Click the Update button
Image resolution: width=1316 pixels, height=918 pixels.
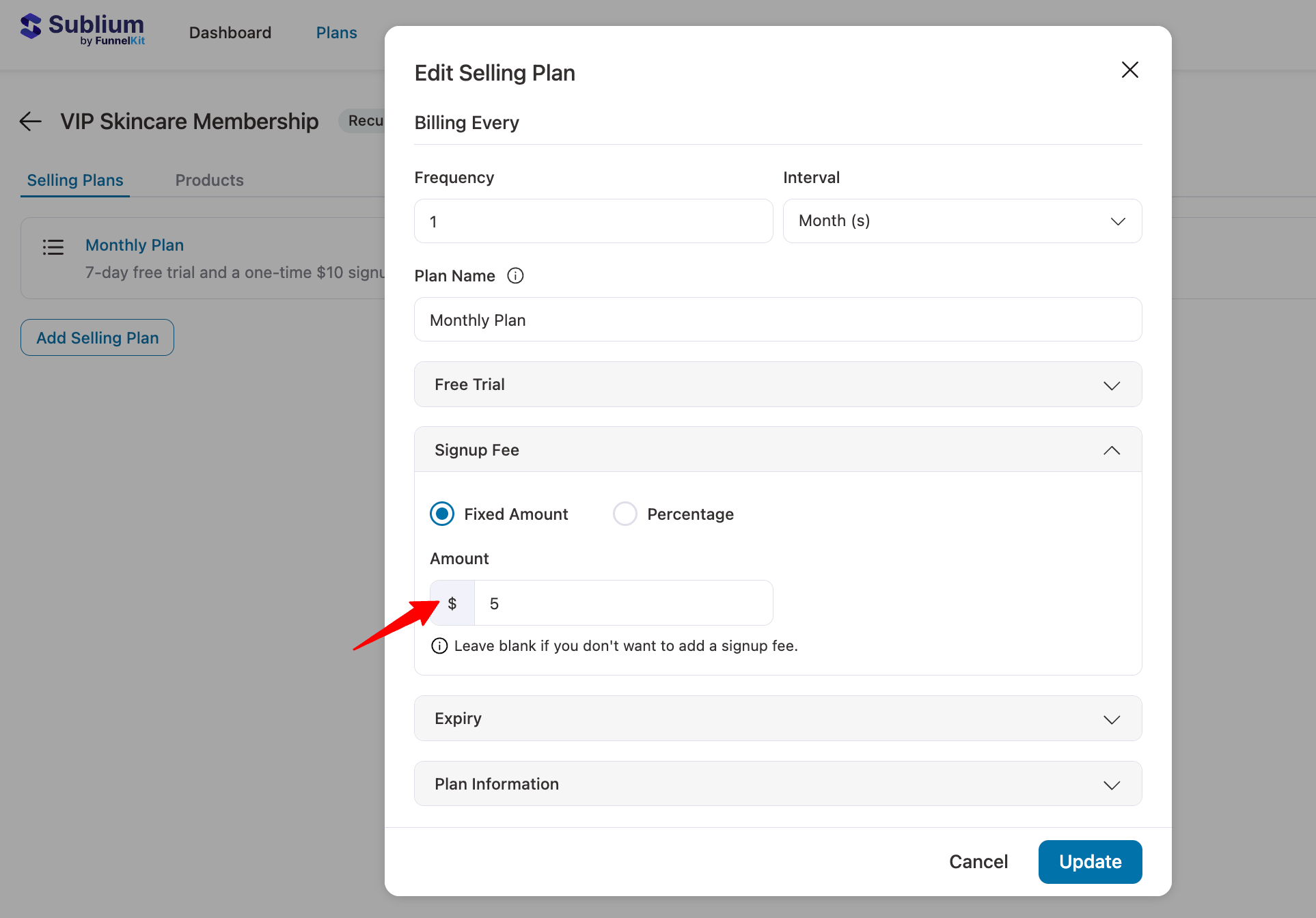[x=1090, y=861]
